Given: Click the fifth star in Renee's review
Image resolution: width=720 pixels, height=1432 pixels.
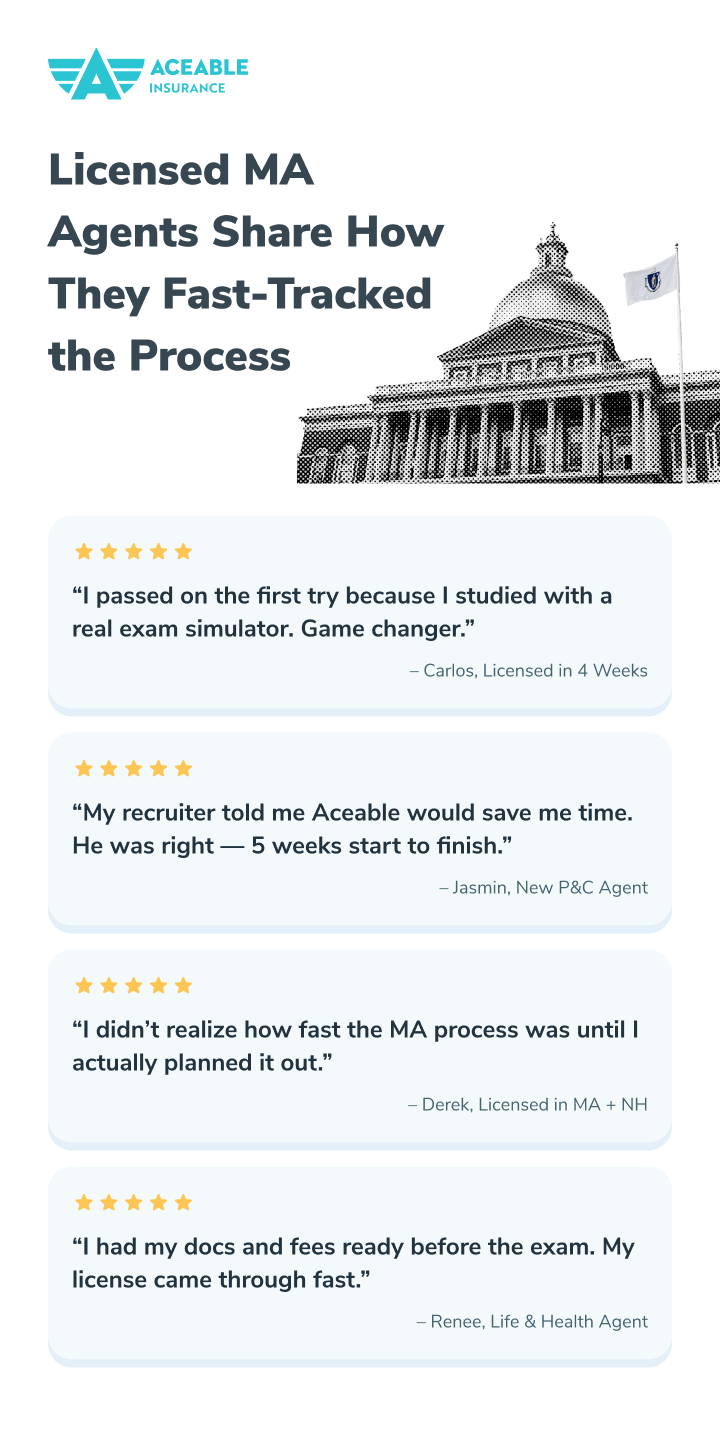Looking at the screenshot, I should (x=183, y=1203).
